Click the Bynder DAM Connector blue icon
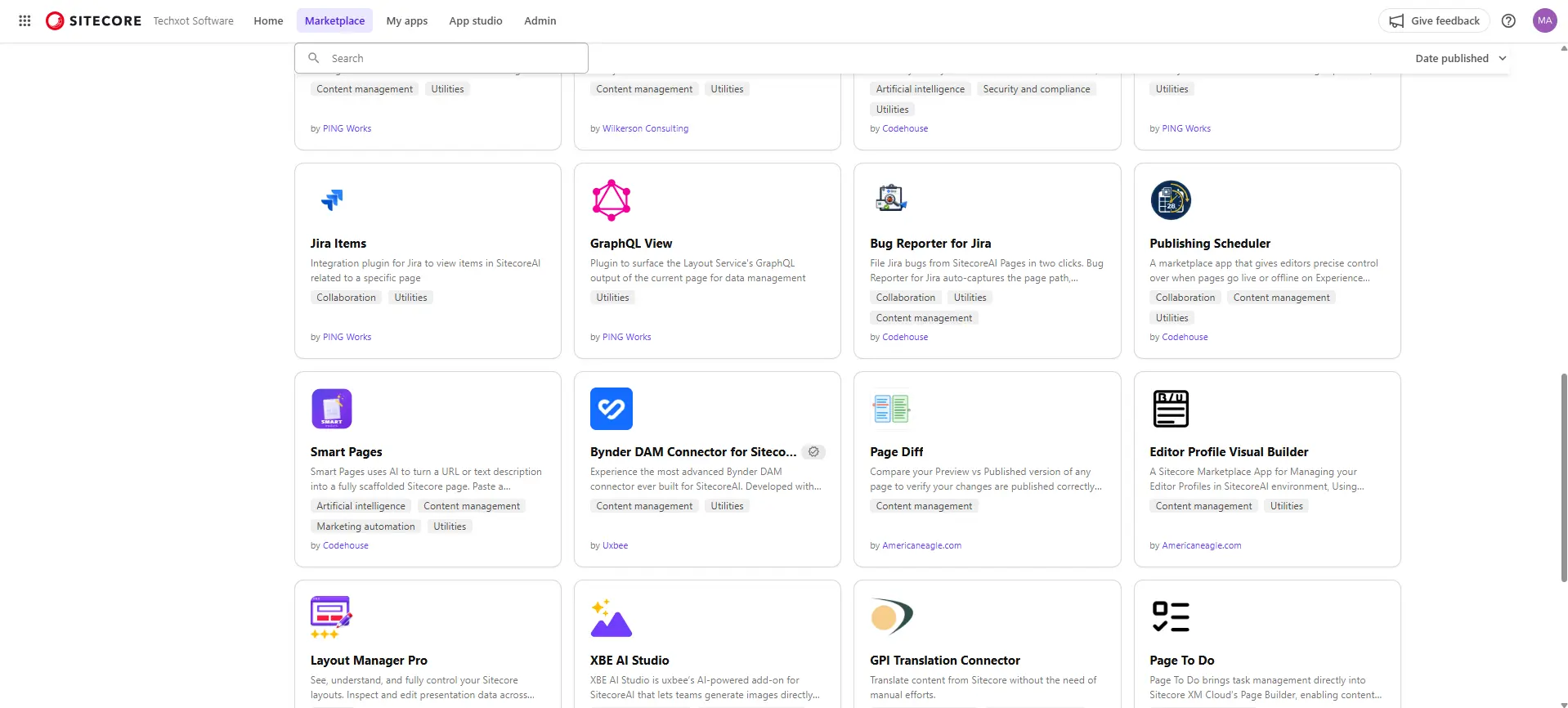 (612, 409)
